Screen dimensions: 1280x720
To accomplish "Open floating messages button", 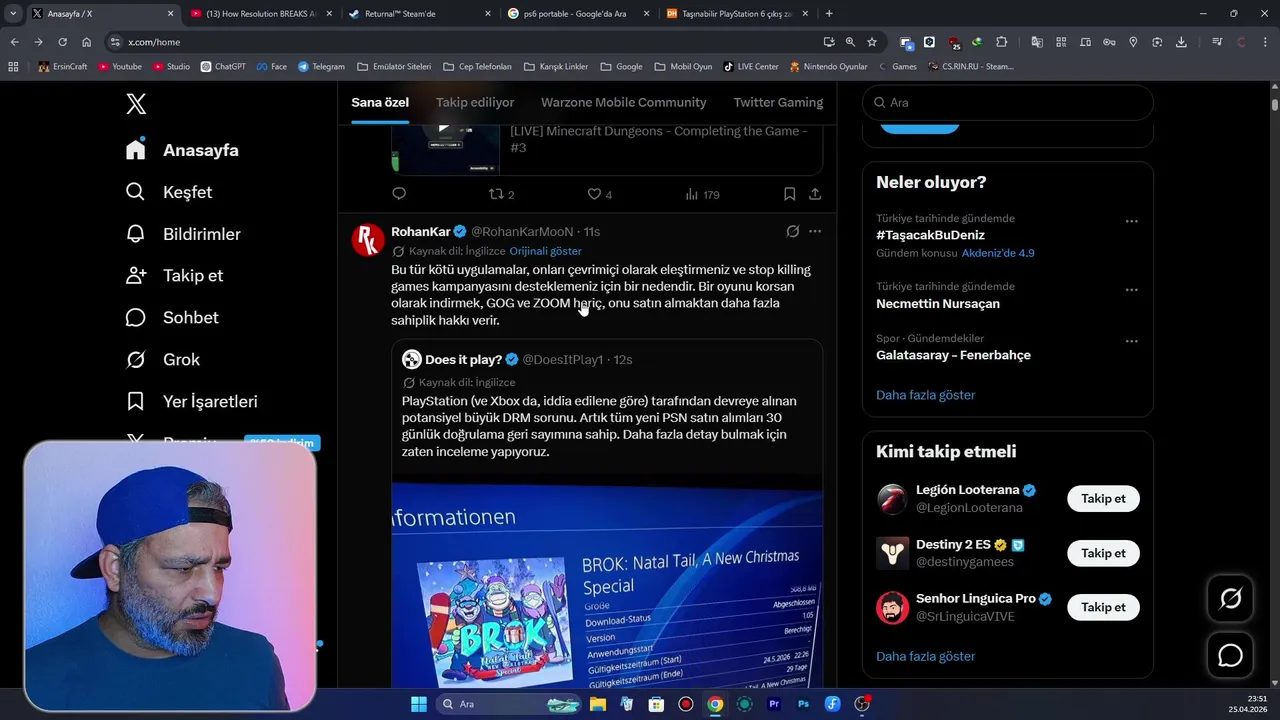I will click(1230, 655).
